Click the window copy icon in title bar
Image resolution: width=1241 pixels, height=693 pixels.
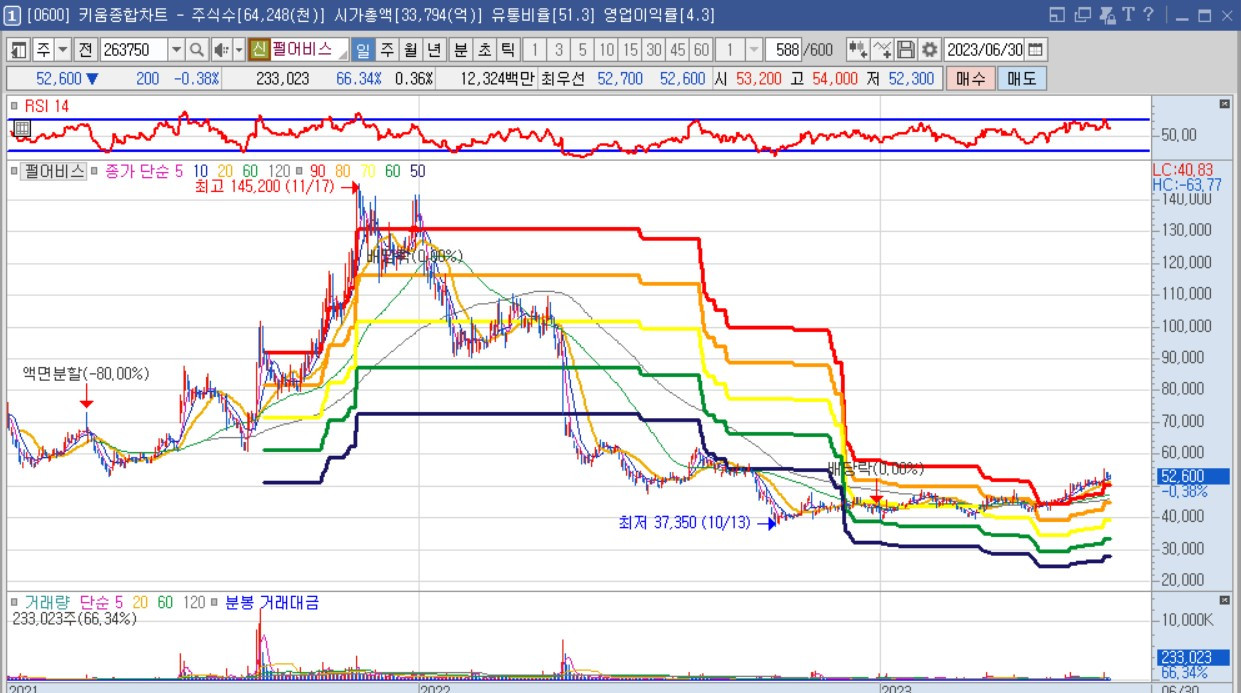(1082, 15)
